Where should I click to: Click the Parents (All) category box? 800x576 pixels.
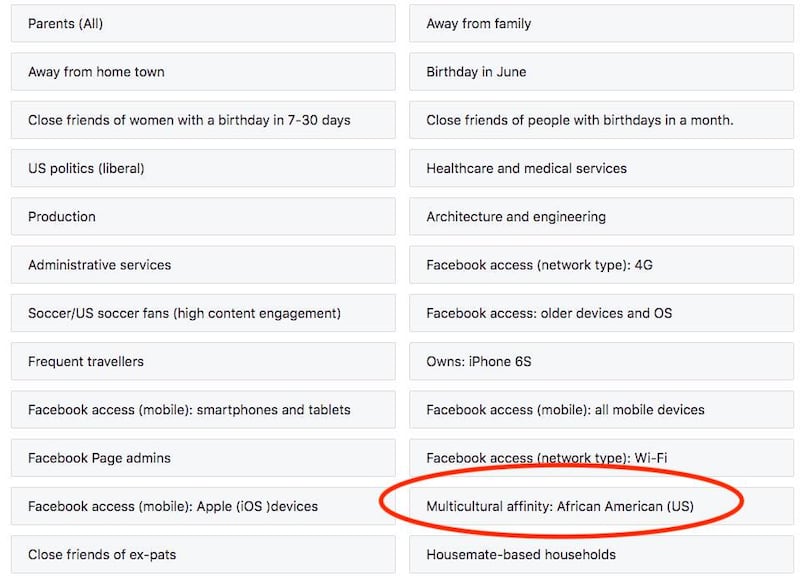[x=203, y=24]
